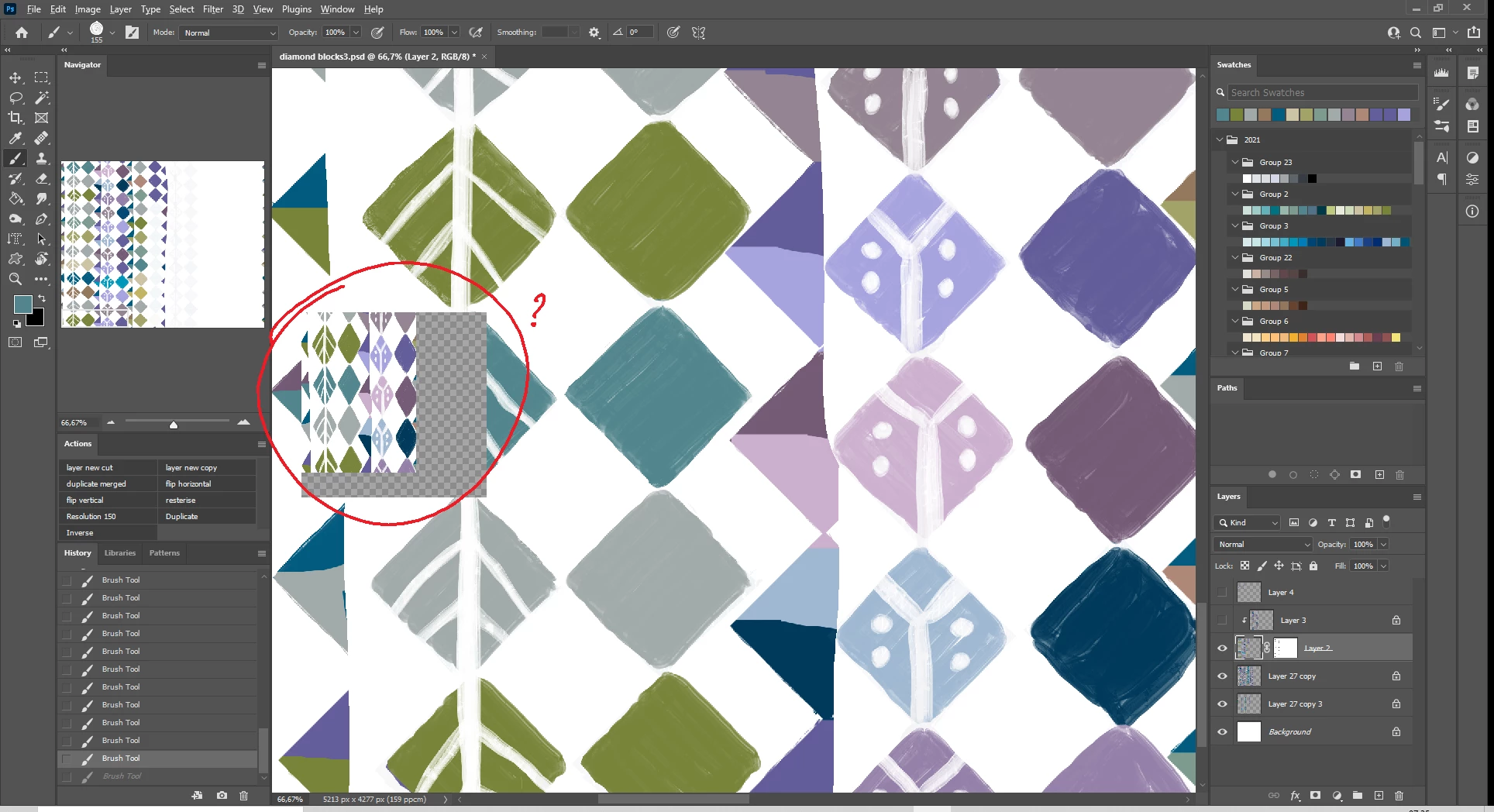Create new swatch group folder icon
This screenshot has height=812, width=1494.
point(1355,366)
